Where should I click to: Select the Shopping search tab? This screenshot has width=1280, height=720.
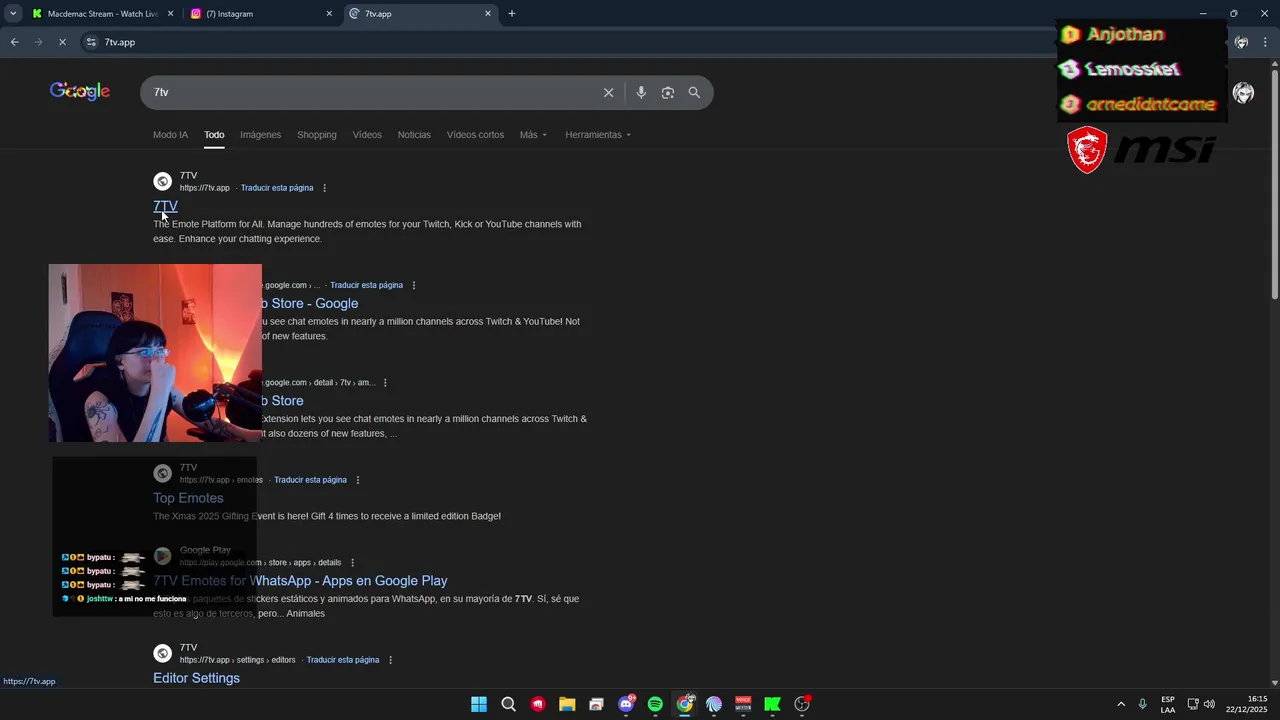[317, 135]
